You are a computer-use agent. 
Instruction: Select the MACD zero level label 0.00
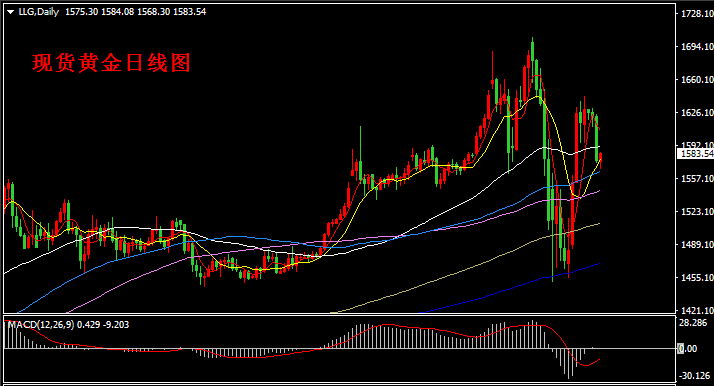[688, 349]
